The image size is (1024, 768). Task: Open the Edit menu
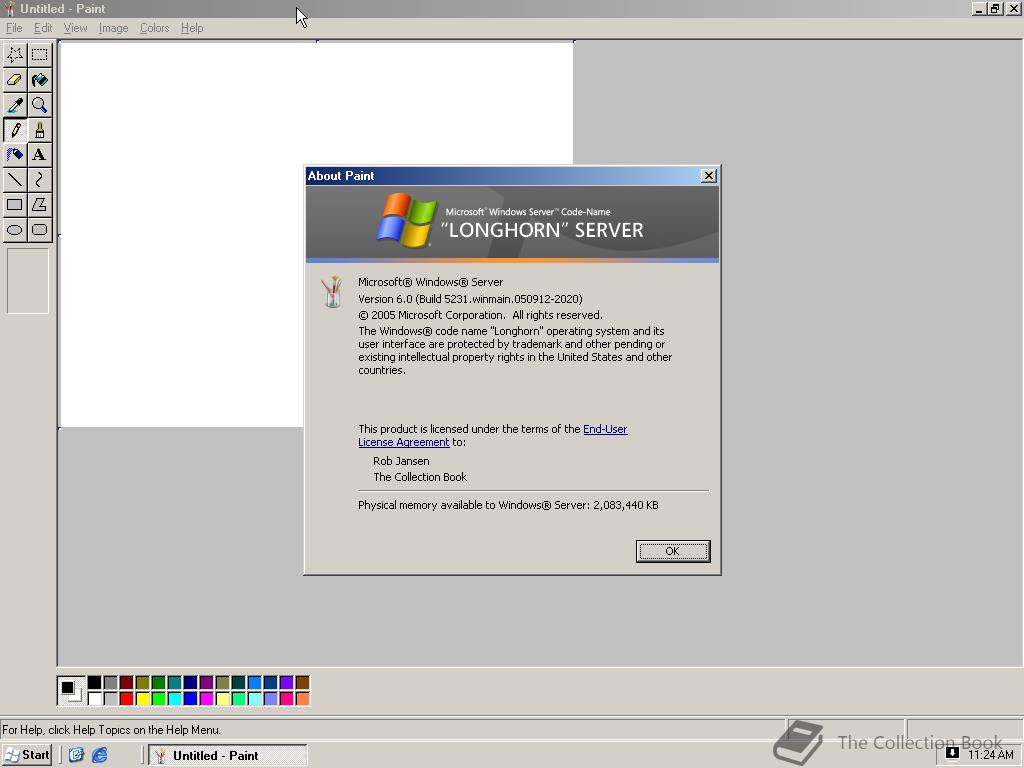pyautogui.click(x=43, y=28)
